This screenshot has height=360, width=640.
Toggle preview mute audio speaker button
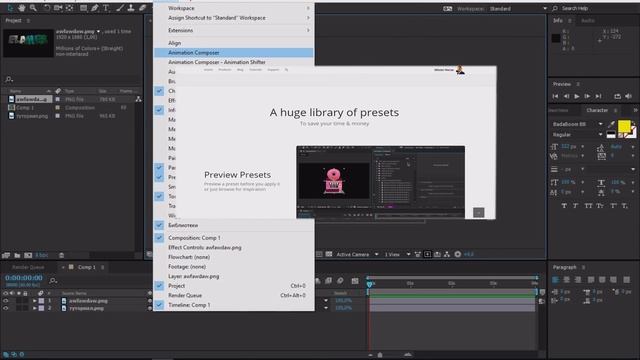coord(629,96)
